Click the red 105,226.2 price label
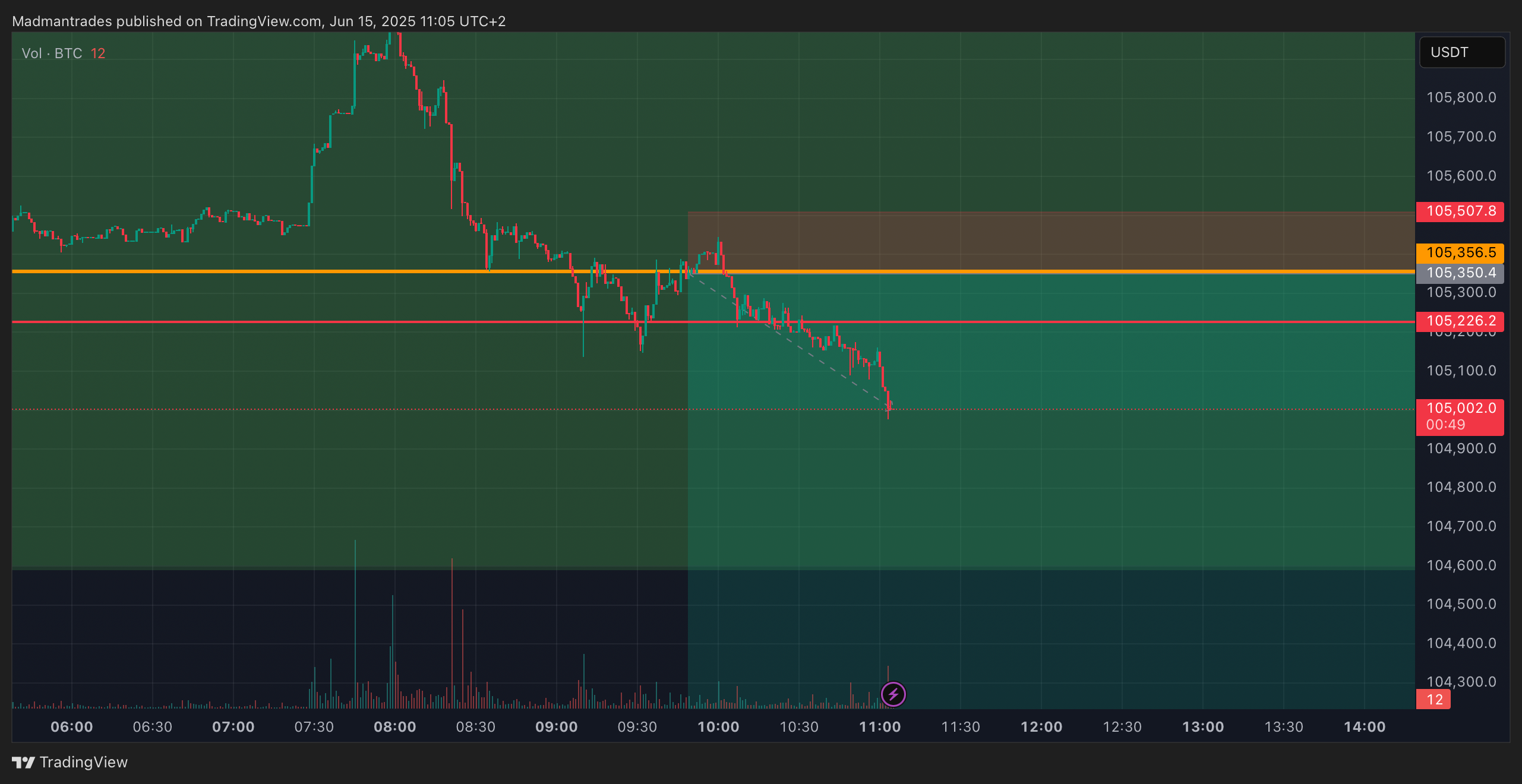 pos(1460,321)
